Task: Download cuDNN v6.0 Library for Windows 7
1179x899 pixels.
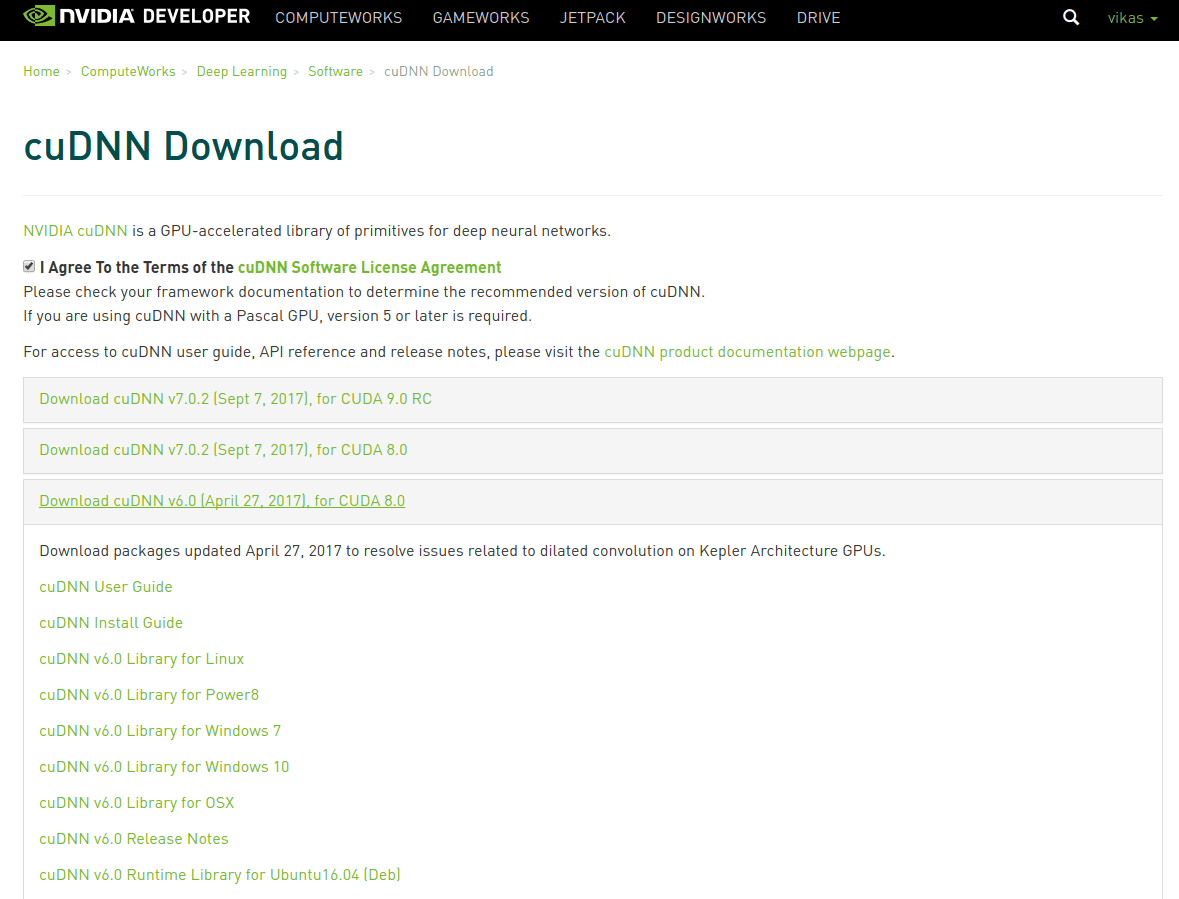Action: [159, 731]
